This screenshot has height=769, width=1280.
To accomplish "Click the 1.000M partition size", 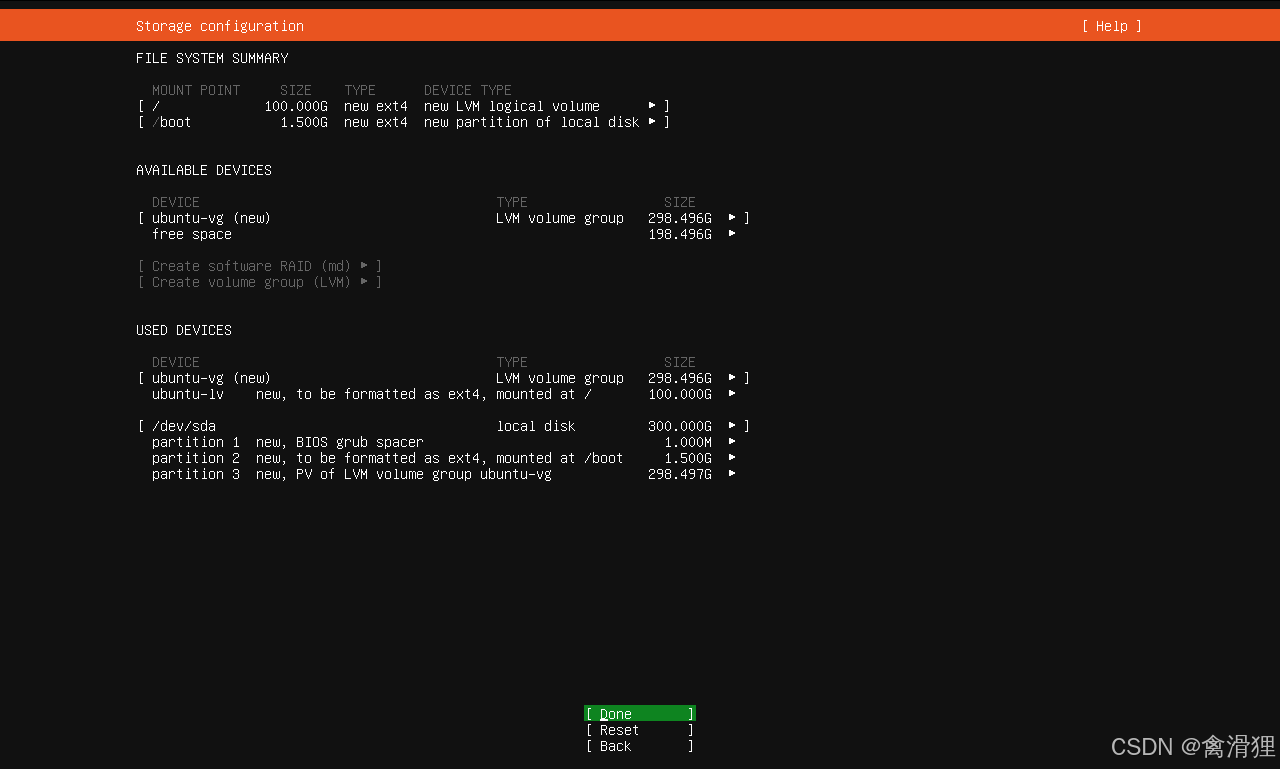I will [x=688, y=442].
